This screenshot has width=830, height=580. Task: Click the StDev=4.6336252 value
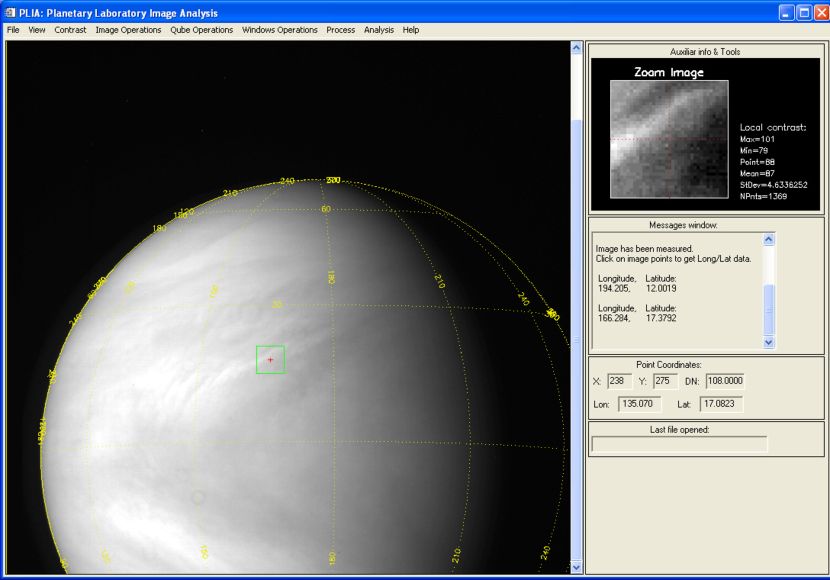[x=773, y=185]
